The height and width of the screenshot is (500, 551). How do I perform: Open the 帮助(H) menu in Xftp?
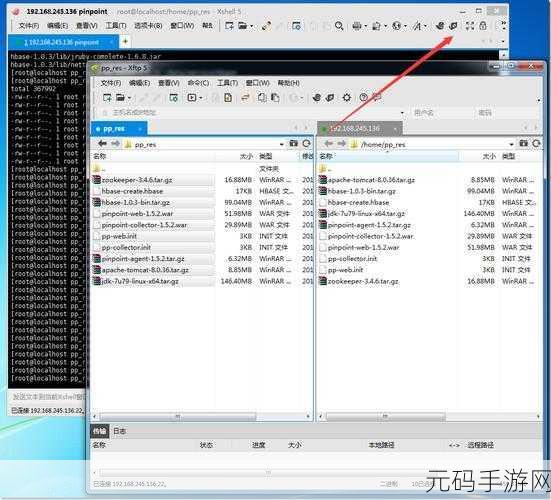click(289, 83)
